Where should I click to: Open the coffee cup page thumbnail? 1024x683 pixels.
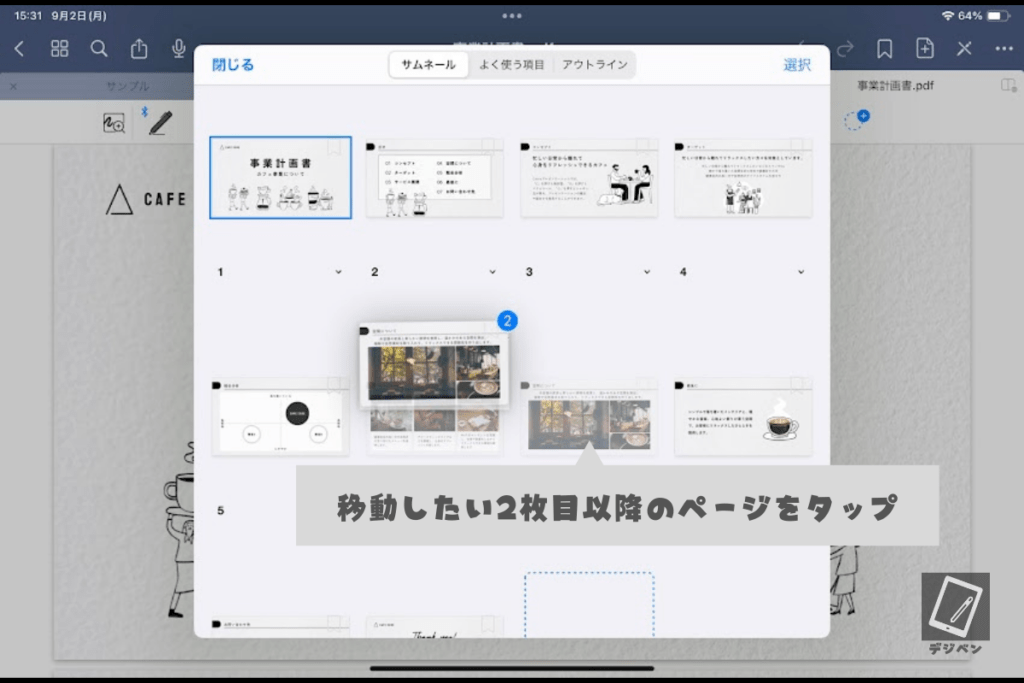743,417
